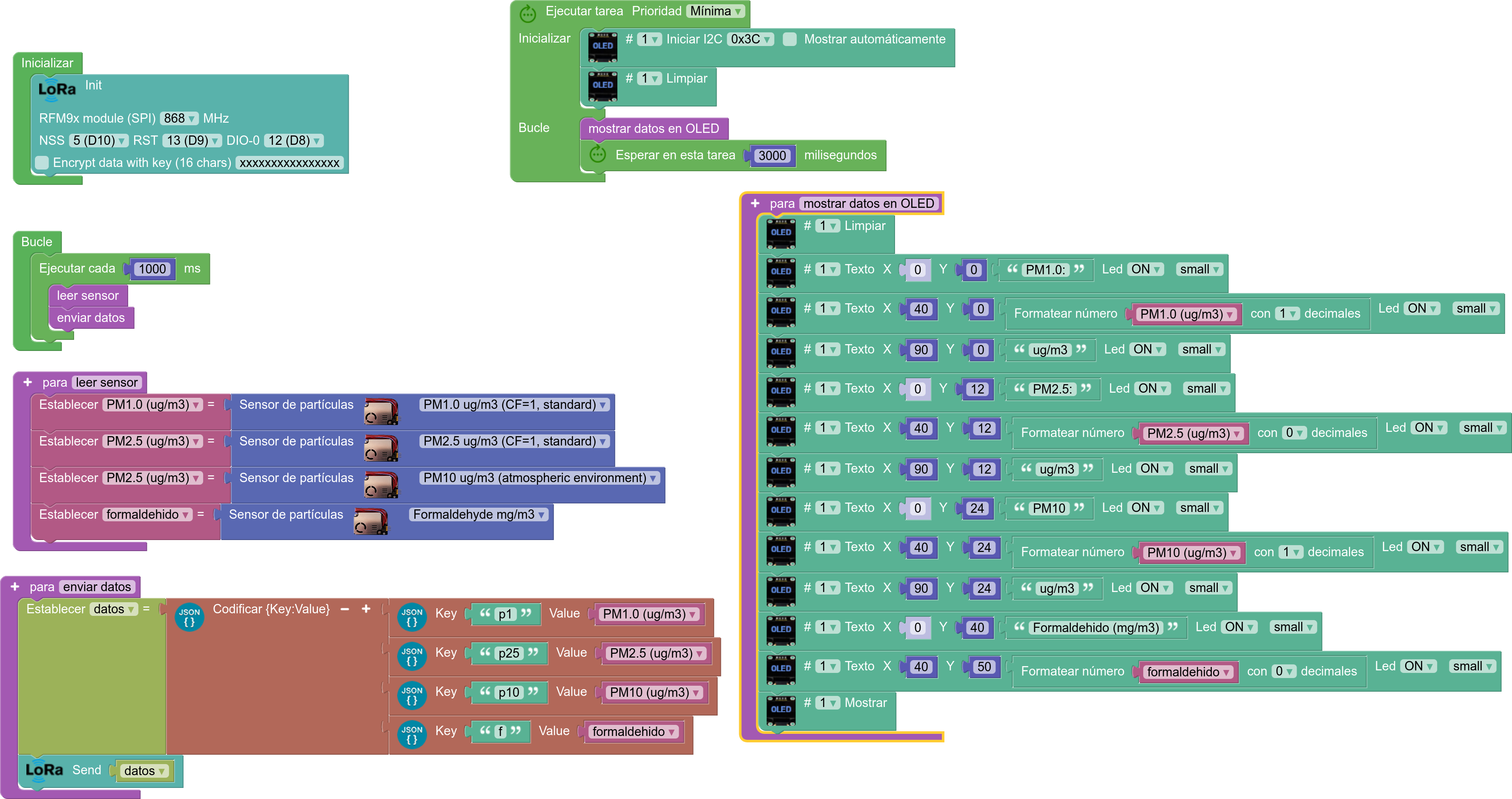The image size is (1512, 799).
Task: Open the Formaldehyde mg/m3 sensor dropdown
Action: tap(479, 514)
